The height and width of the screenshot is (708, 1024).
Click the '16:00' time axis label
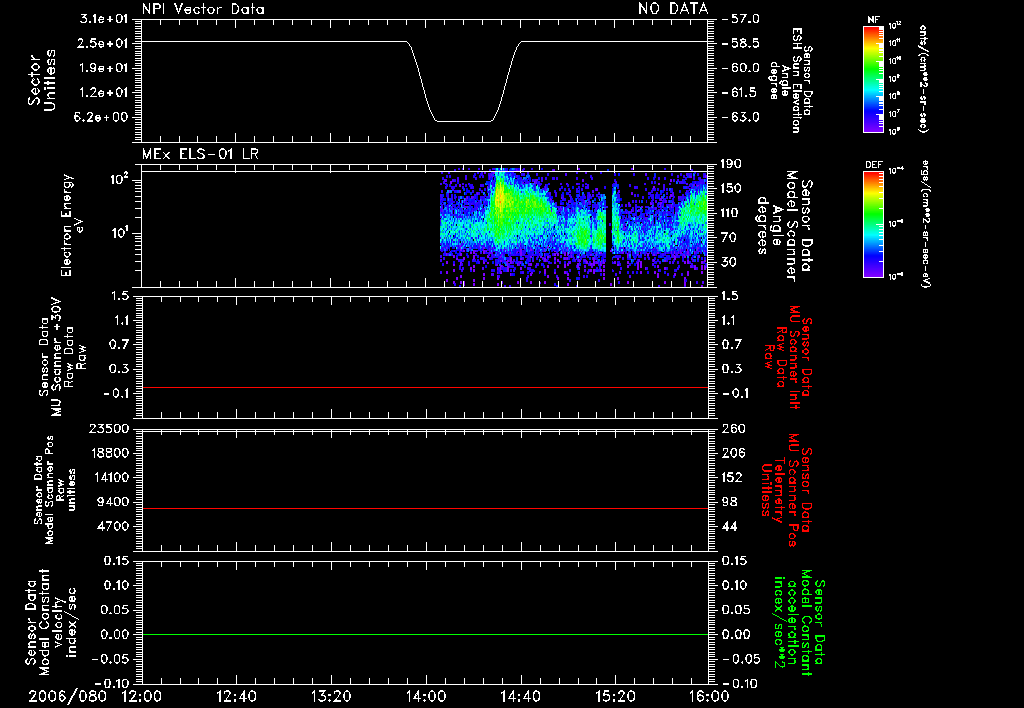709,696
